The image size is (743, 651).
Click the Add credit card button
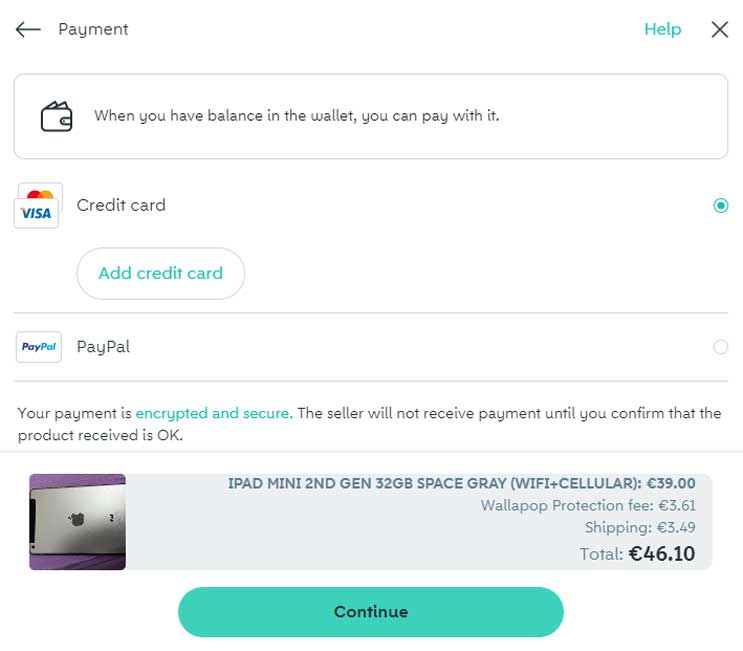point(161,273)
